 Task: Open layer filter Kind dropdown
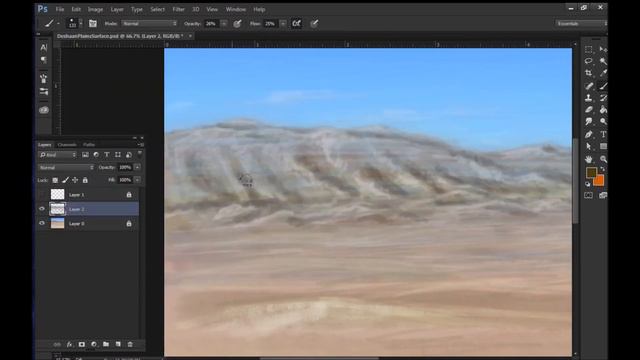tap(58, 155)
